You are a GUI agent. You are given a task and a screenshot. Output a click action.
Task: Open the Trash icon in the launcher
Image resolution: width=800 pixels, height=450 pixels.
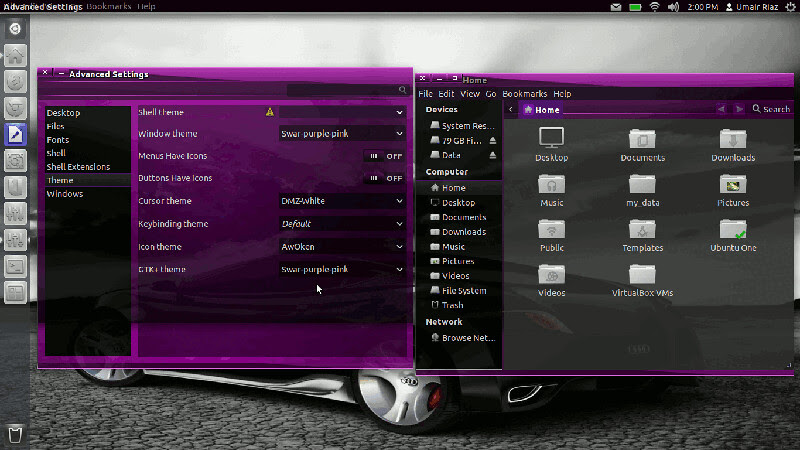point(15,435)
